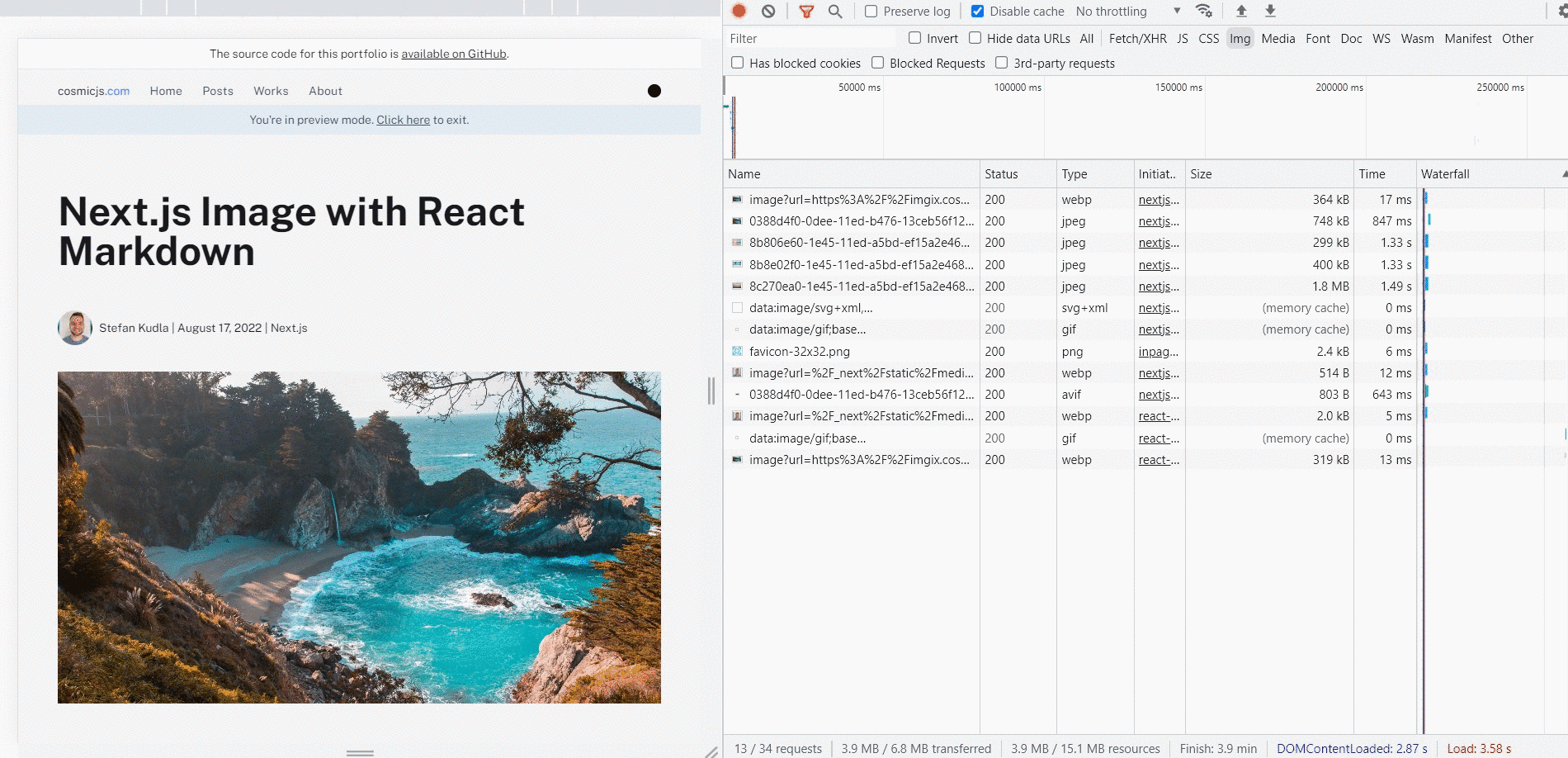Open network search with magnifier icon
This screenshot has height=758, width=1568.
click(x=835, y=11)
